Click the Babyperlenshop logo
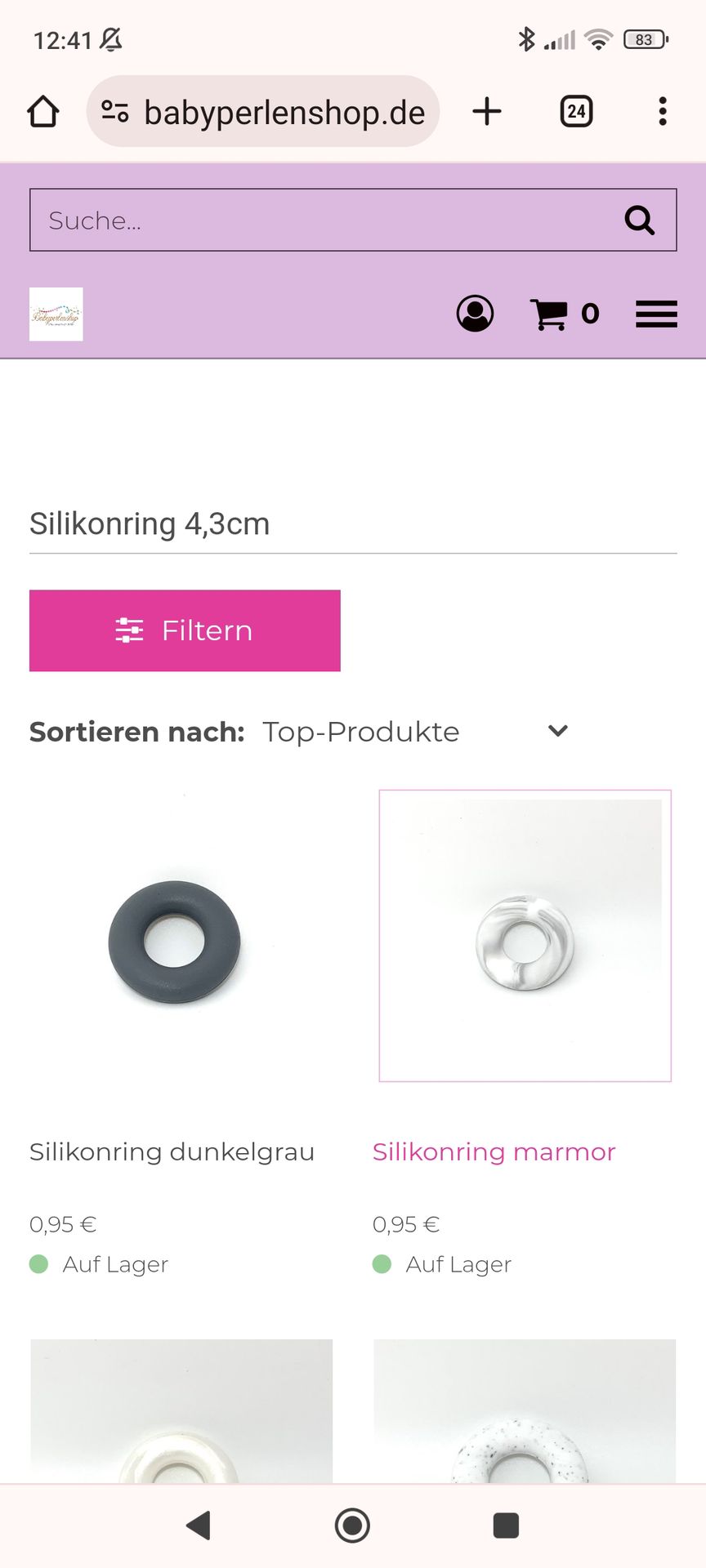The image size is (706, 1568). pyautogui.click(x=56, y=314)
